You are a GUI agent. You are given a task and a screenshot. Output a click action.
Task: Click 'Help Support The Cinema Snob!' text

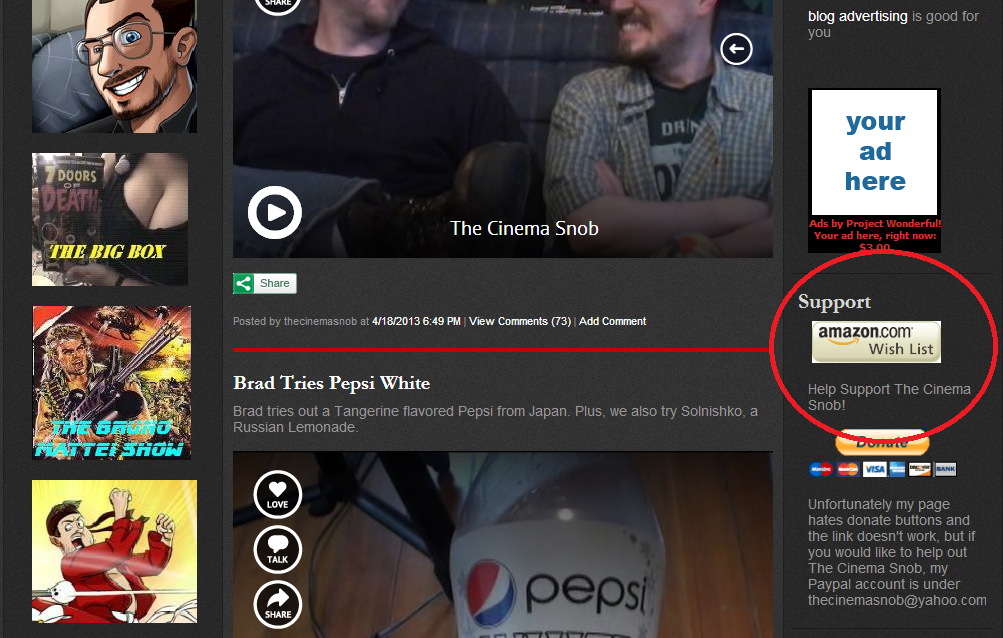pyautogui.click(x=888, y=397)
